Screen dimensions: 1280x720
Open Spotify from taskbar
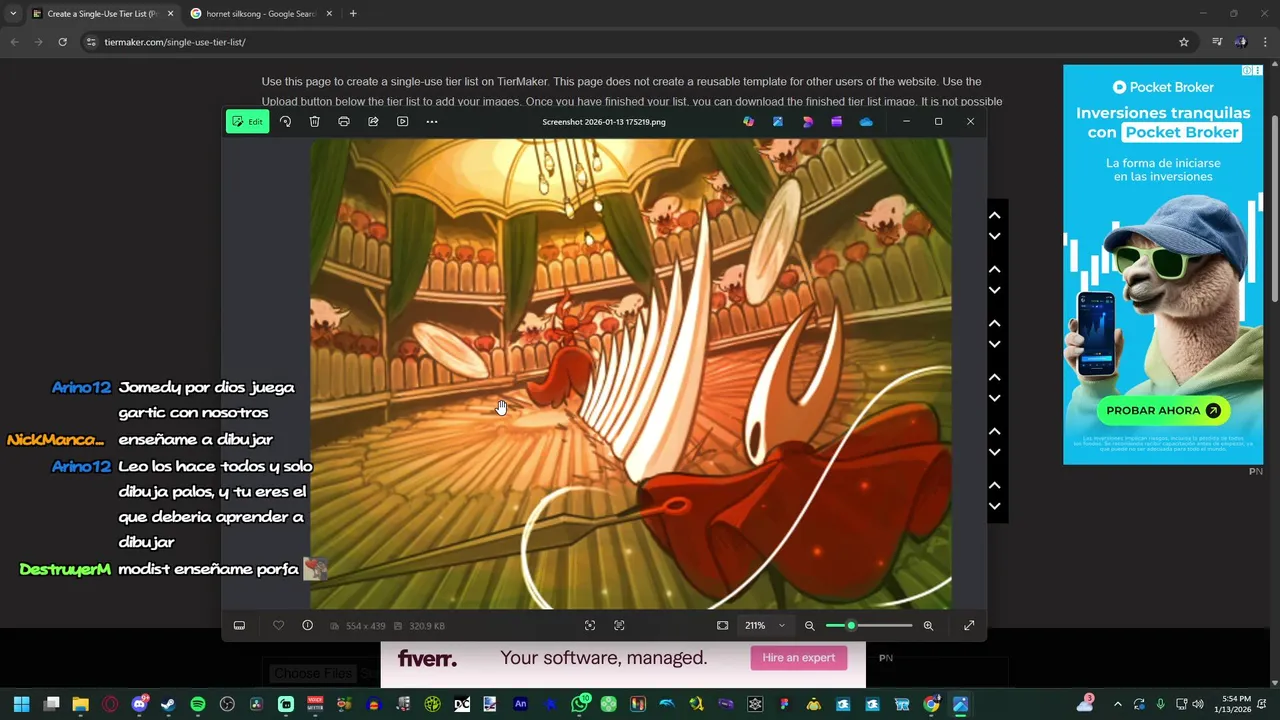[x=197, y=704]
